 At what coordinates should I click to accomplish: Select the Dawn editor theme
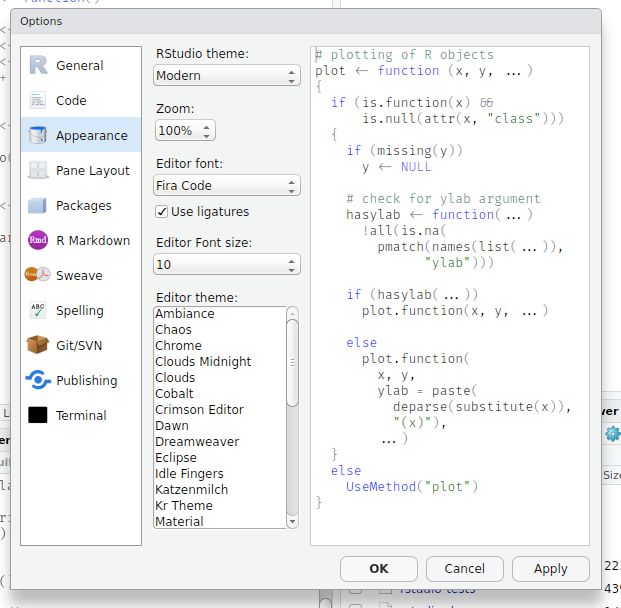(x=220, y=426)
